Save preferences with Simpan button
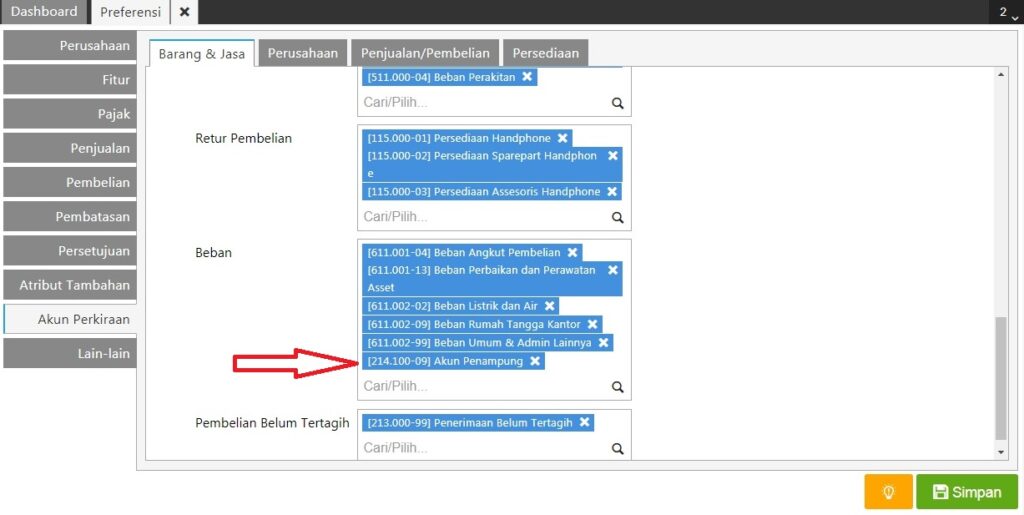 pos(967,492)
